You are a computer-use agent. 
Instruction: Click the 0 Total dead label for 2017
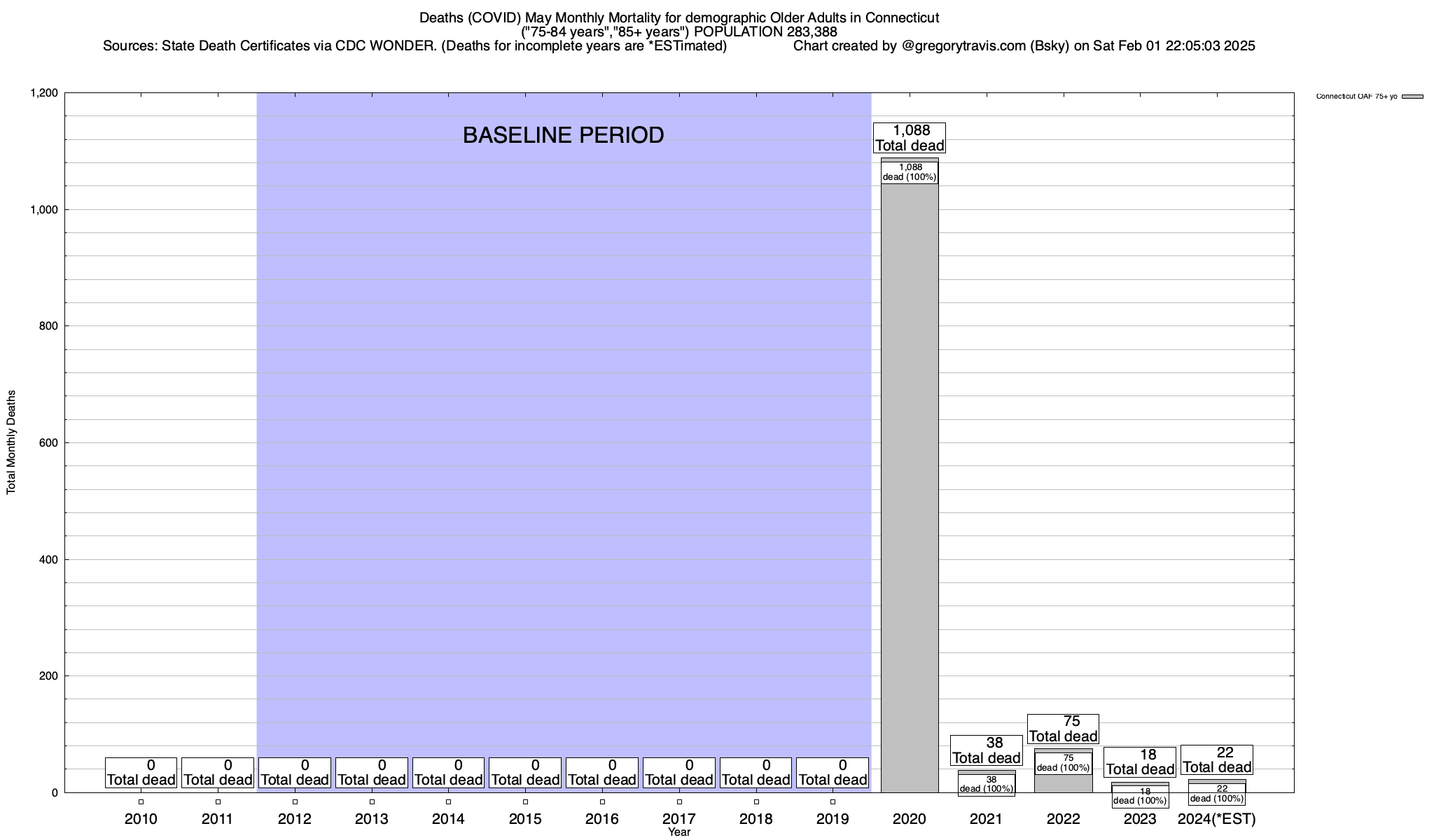[679, 773]
